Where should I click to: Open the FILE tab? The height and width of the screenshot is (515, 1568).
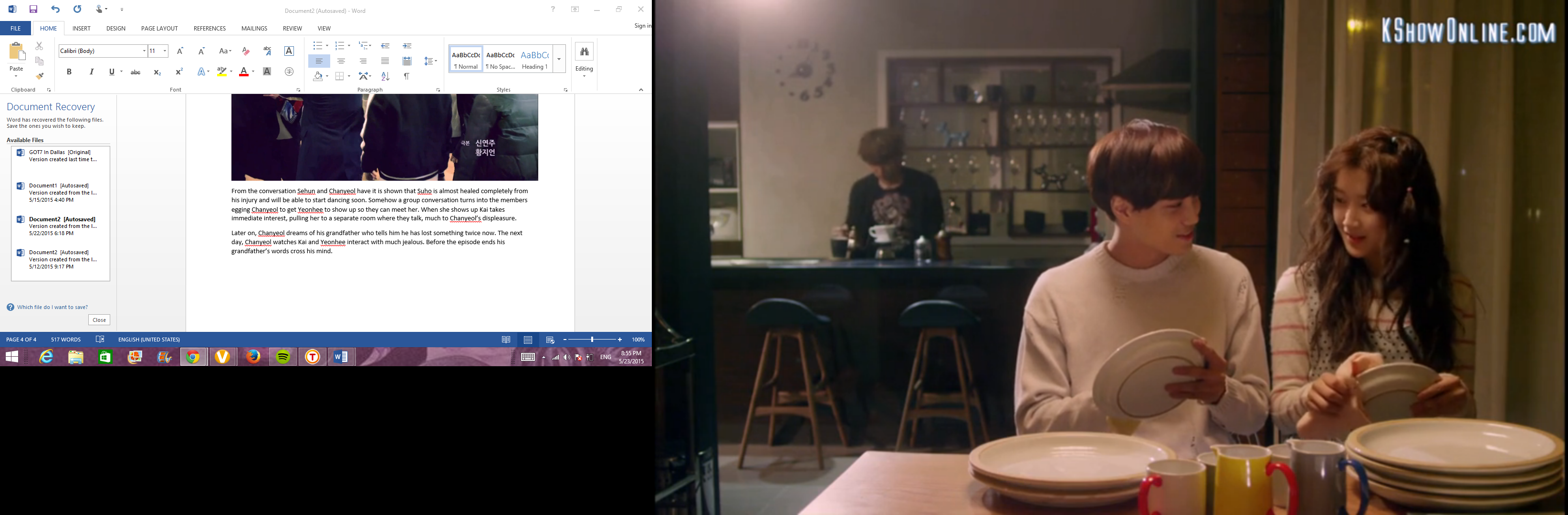pyautogui.click(x=15, y=29)
